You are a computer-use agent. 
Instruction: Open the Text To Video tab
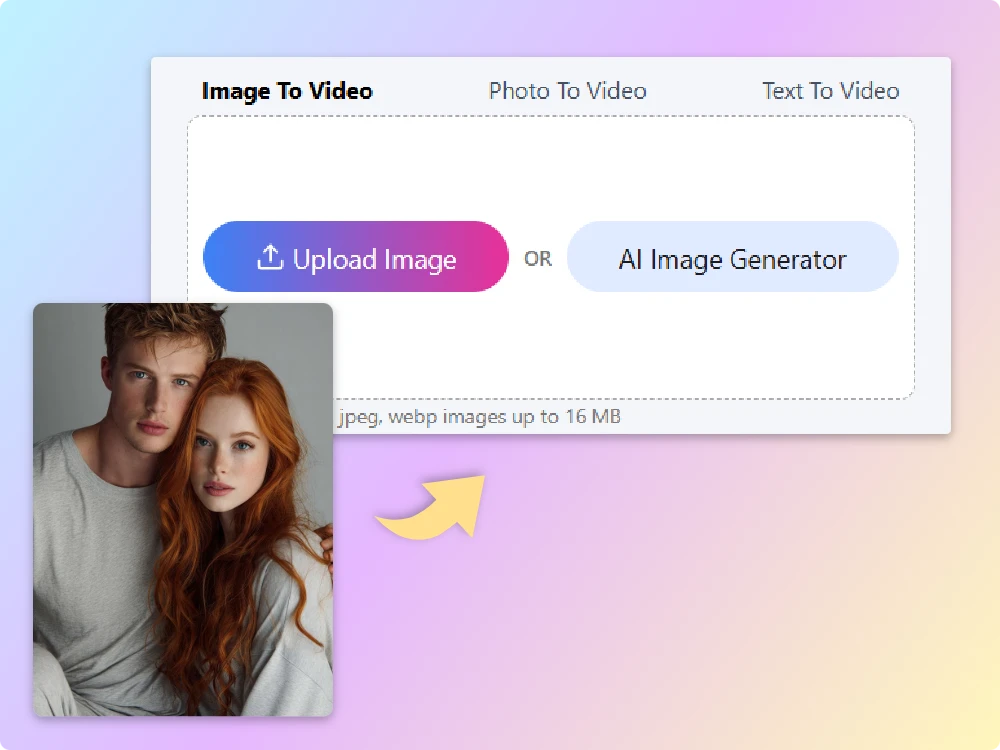[x=830, y=90]
